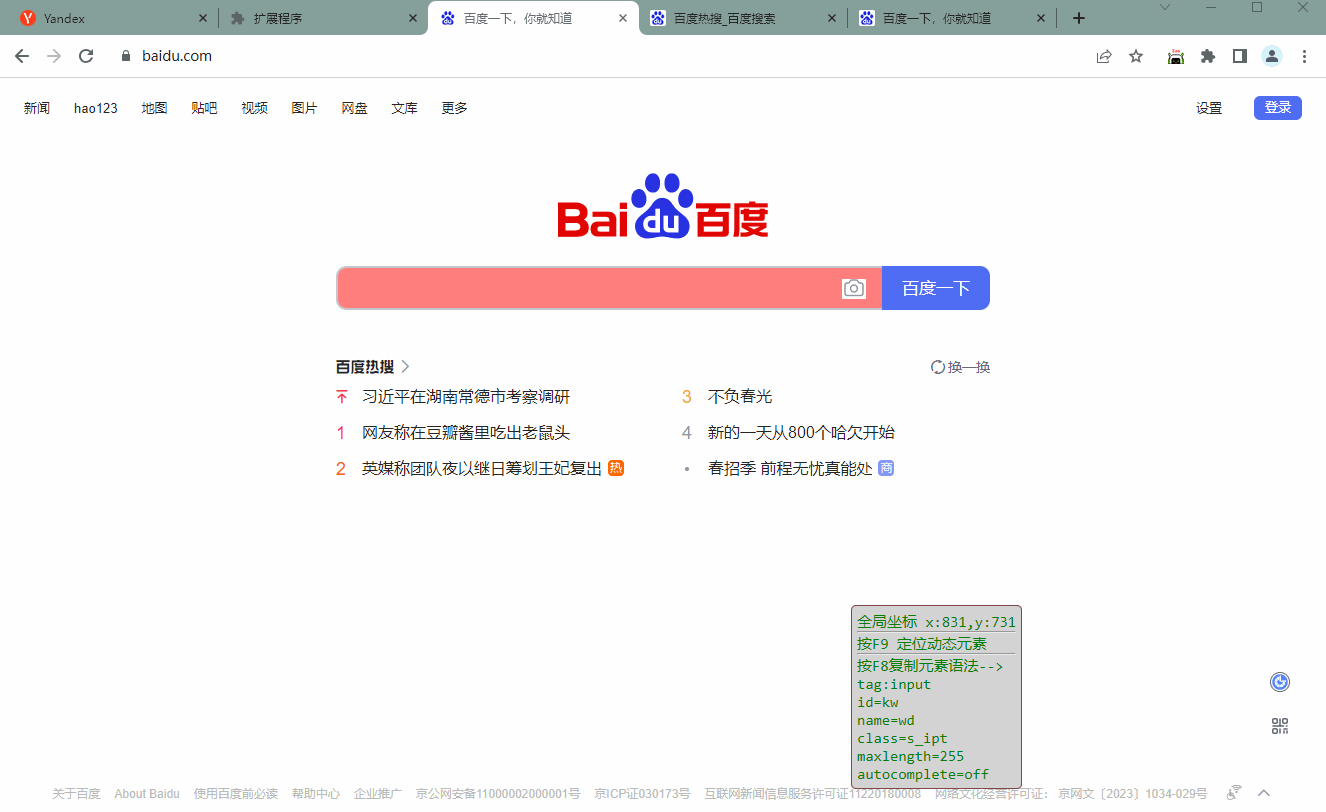
Task: Click the orange 热 badge
Action: 616,468
